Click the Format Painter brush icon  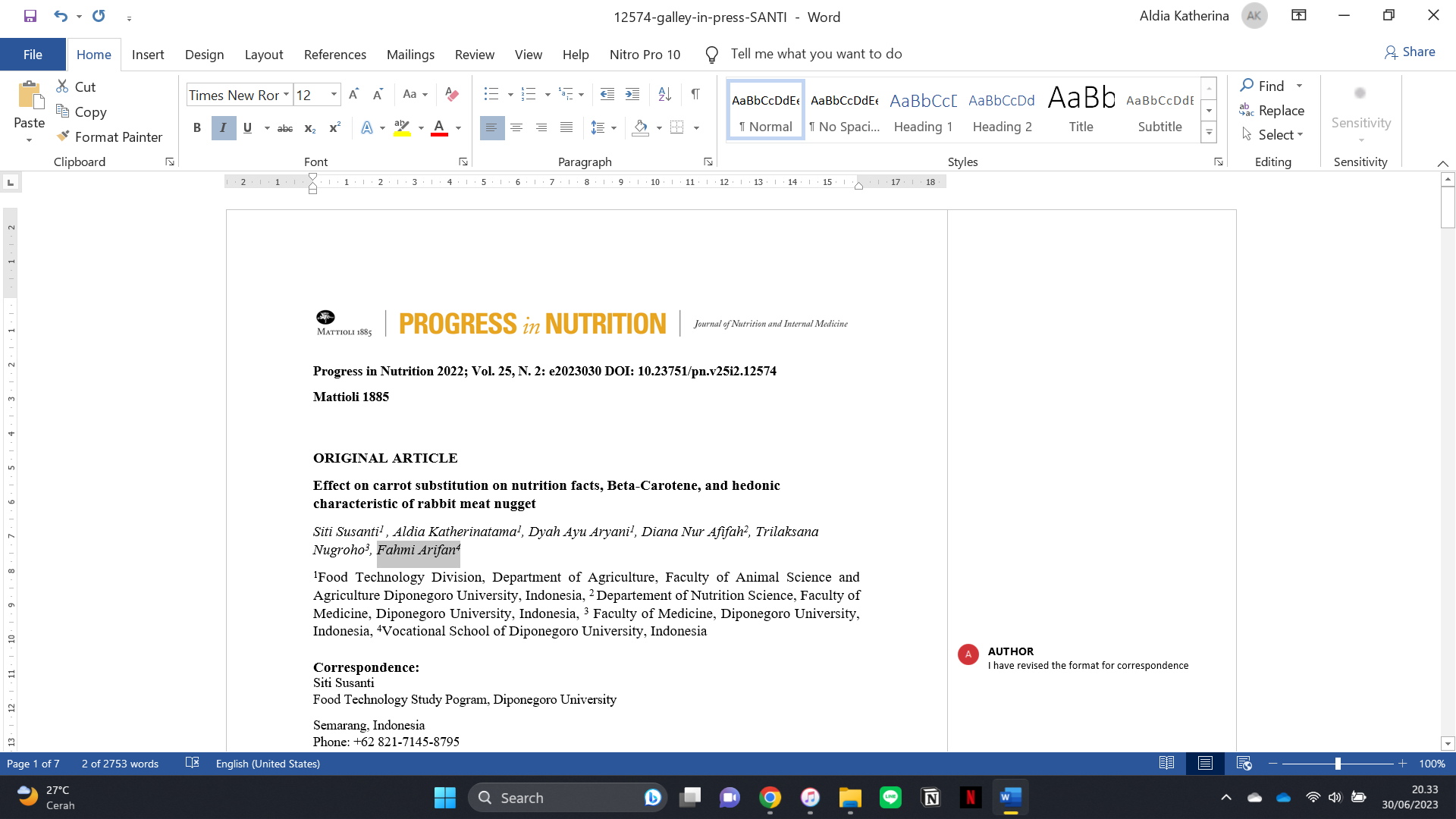(x=64, y=136)
